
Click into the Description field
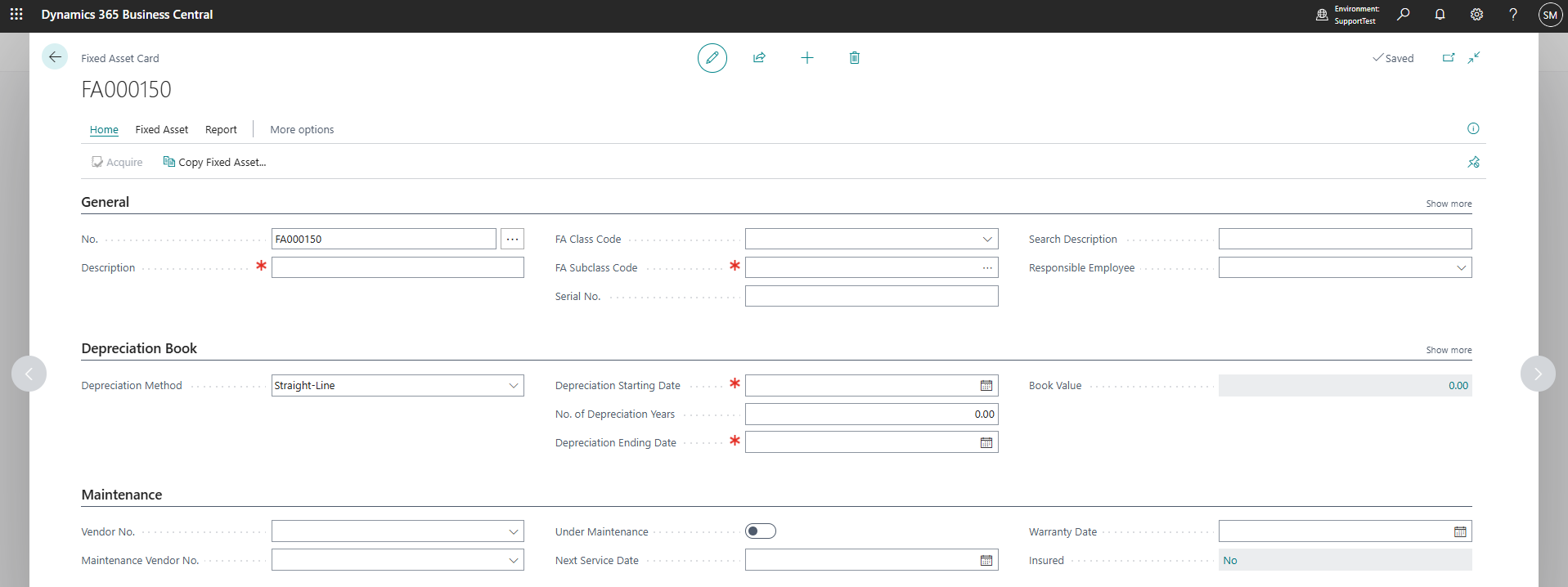(x=398, y=267)
